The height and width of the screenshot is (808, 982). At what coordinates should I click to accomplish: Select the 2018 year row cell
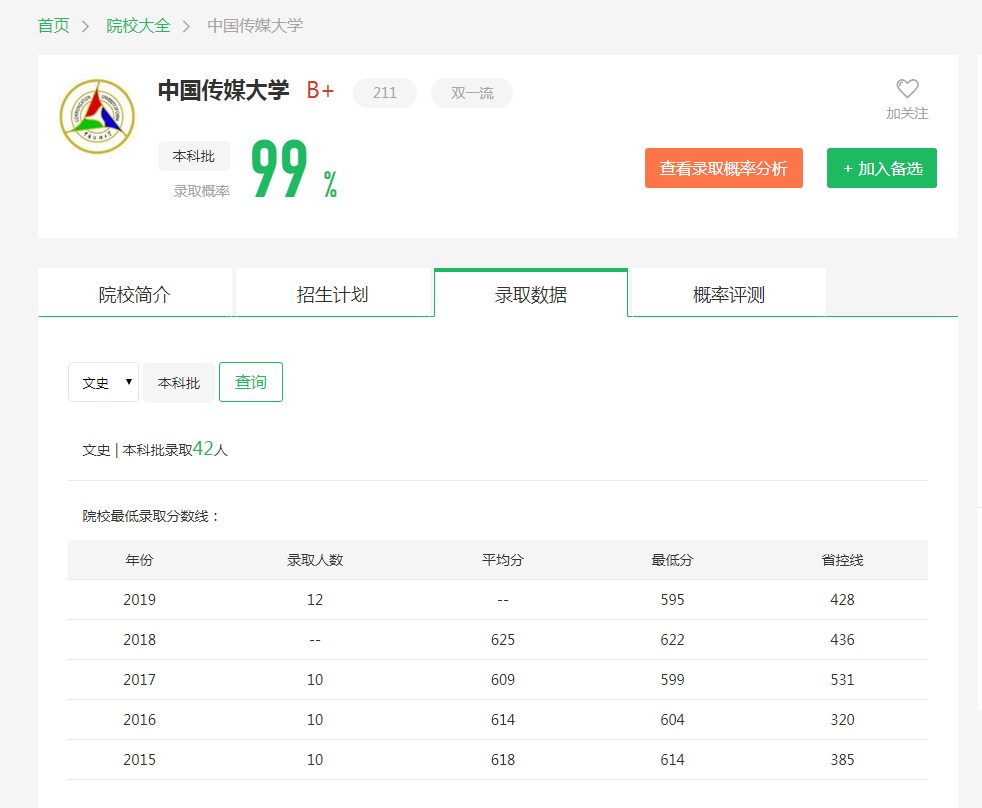(139, 640)
